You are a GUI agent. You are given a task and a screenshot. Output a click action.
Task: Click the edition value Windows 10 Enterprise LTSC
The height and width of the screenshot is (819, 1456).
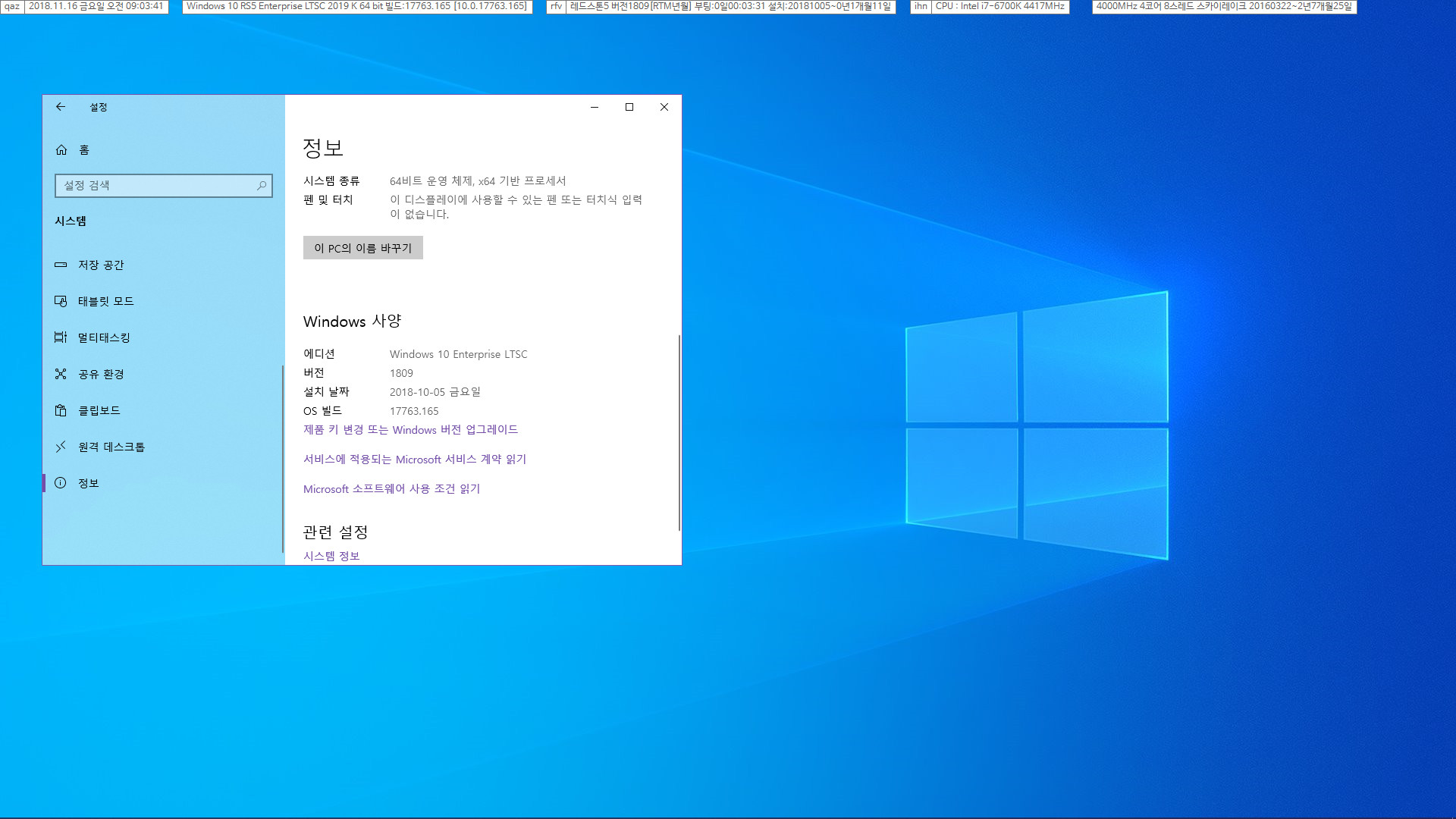(458, 354)
